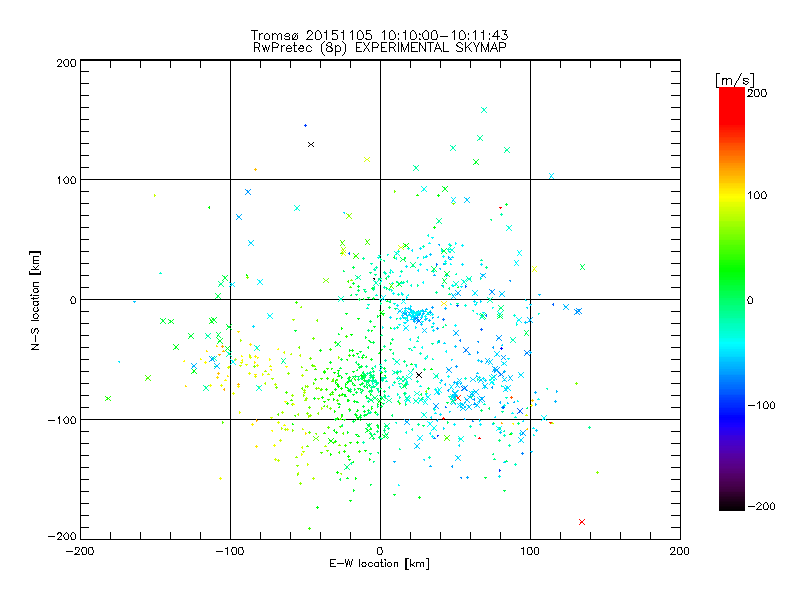Click the green zero level on color bar
Image resolution: width=800 pixels, height=600 pixels.
(x=732, y=299)
